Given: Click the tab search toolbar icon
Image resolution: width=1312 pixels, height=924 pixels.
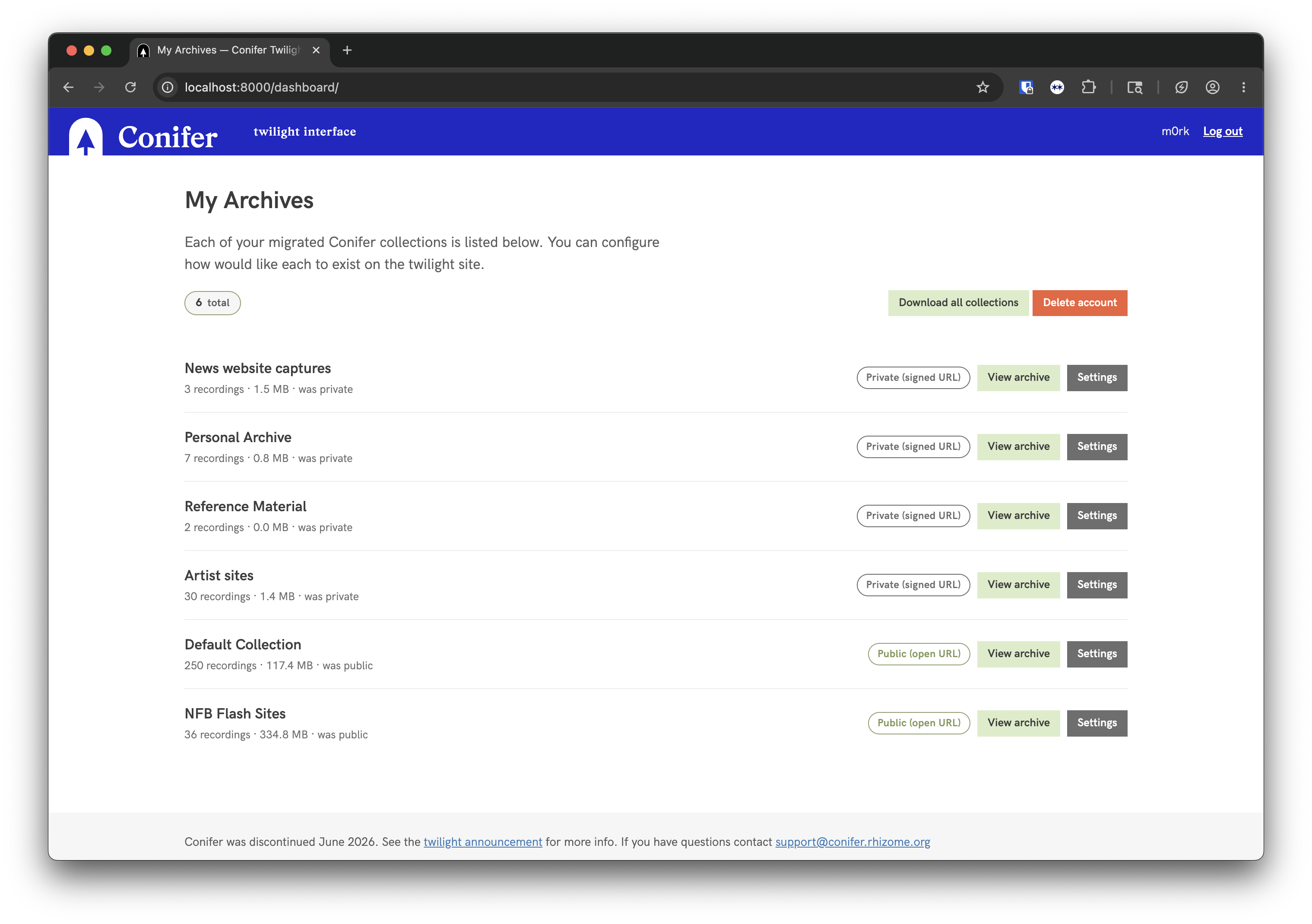Looking at the screenshot, I should tap(1134, 87).
